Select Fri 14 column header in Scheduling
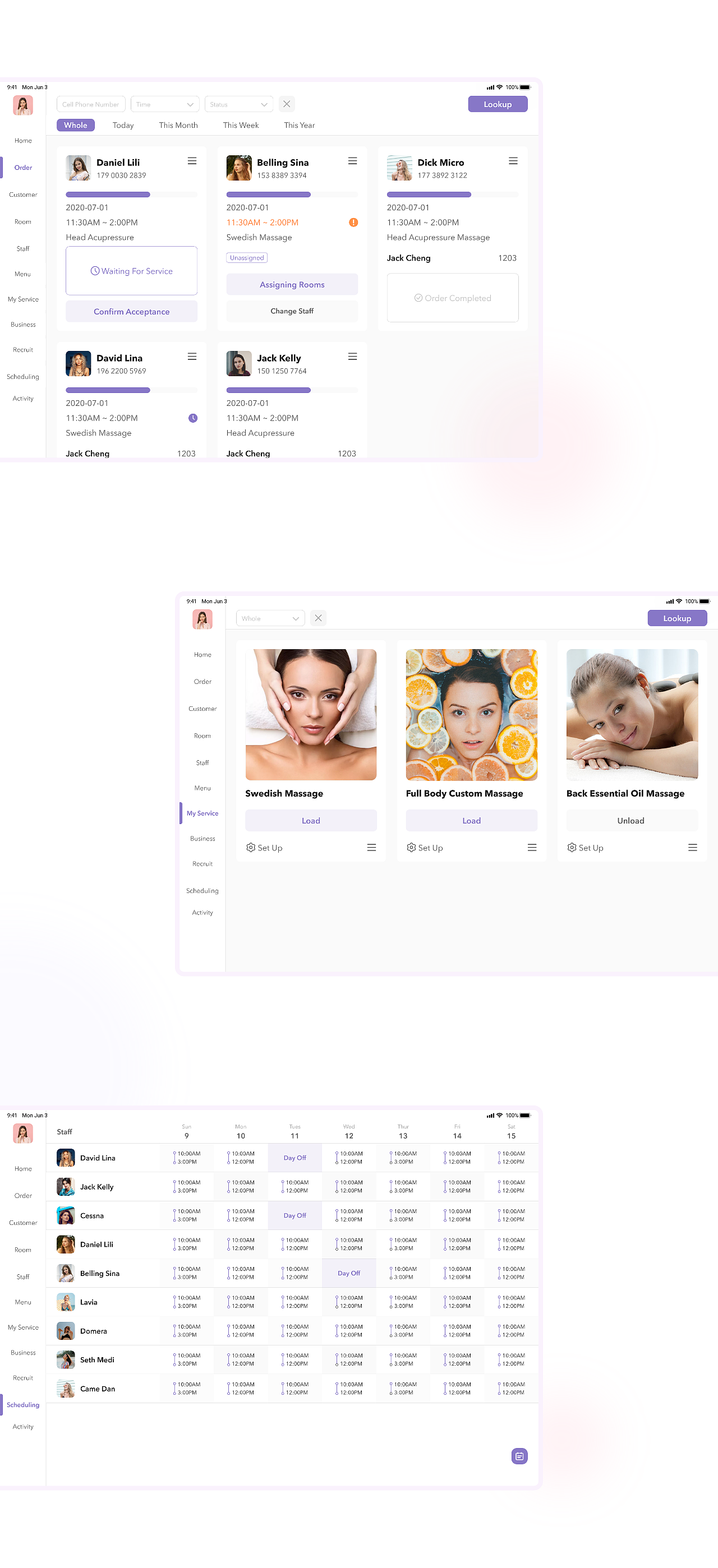Image resolution: width=718 pixels, height=1568 pixels. tap(457, 1131)
